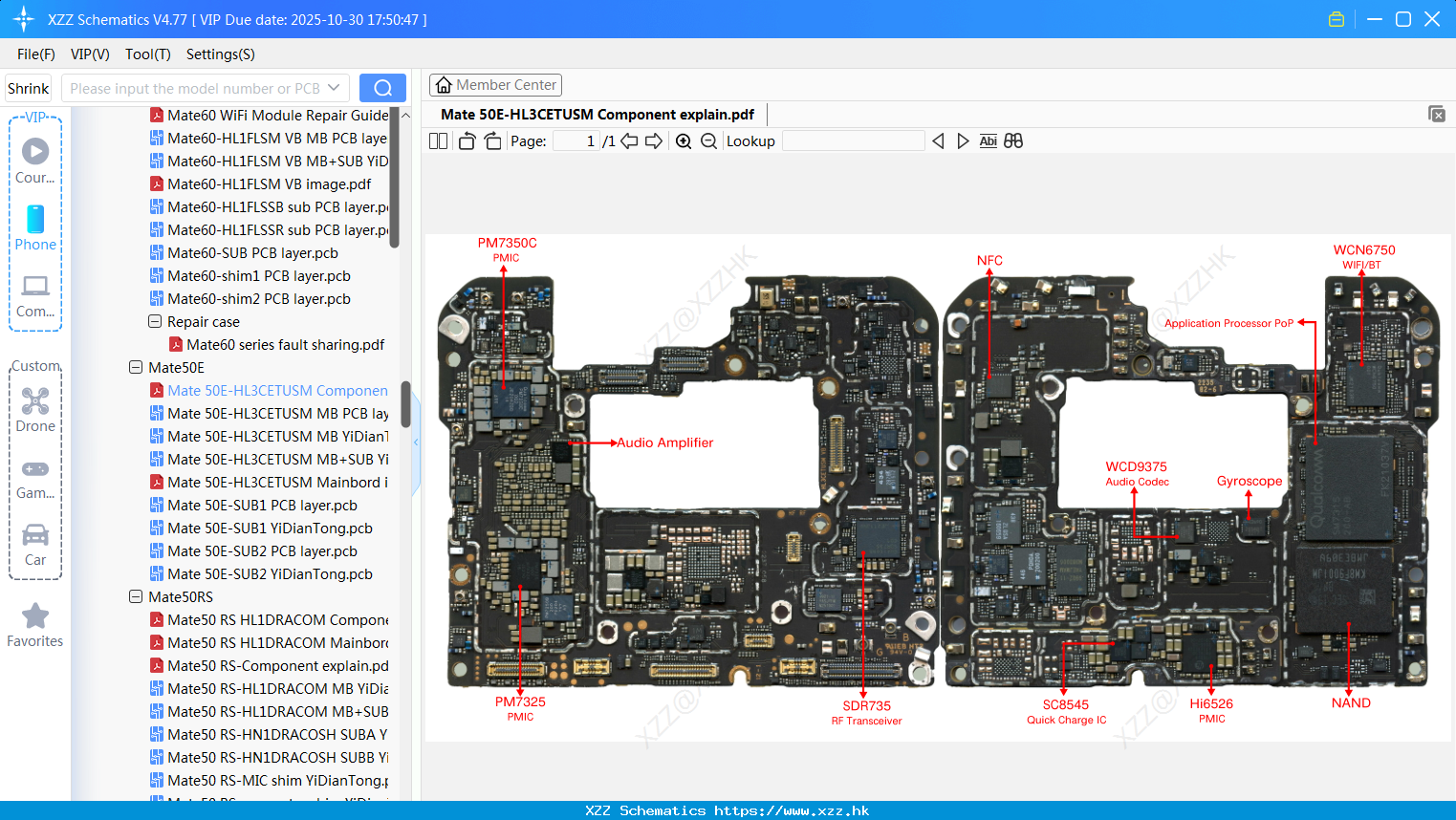Collapse the Mate50E folder
The width and height of the screenshot is (1456, 820).
click(136, 368)
